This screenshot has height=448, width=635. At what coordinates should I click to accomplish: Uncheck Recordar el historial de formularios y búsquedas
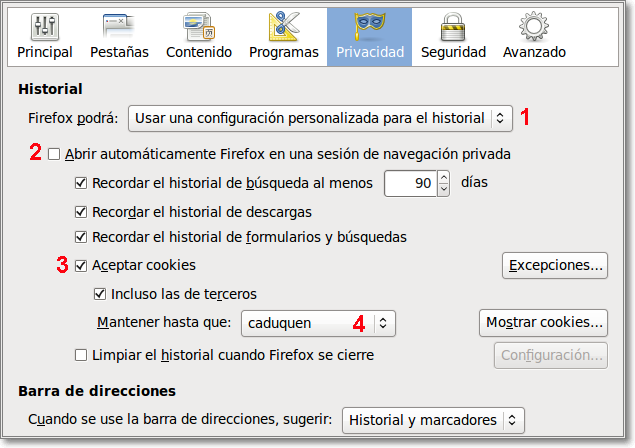coord(81,237)
